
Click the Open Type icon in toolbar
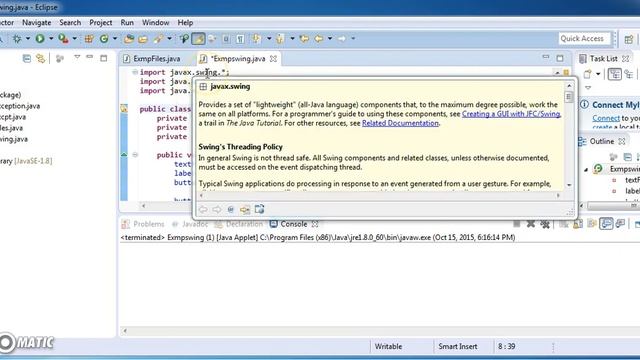pyautogui.click(x=129, y=39)
